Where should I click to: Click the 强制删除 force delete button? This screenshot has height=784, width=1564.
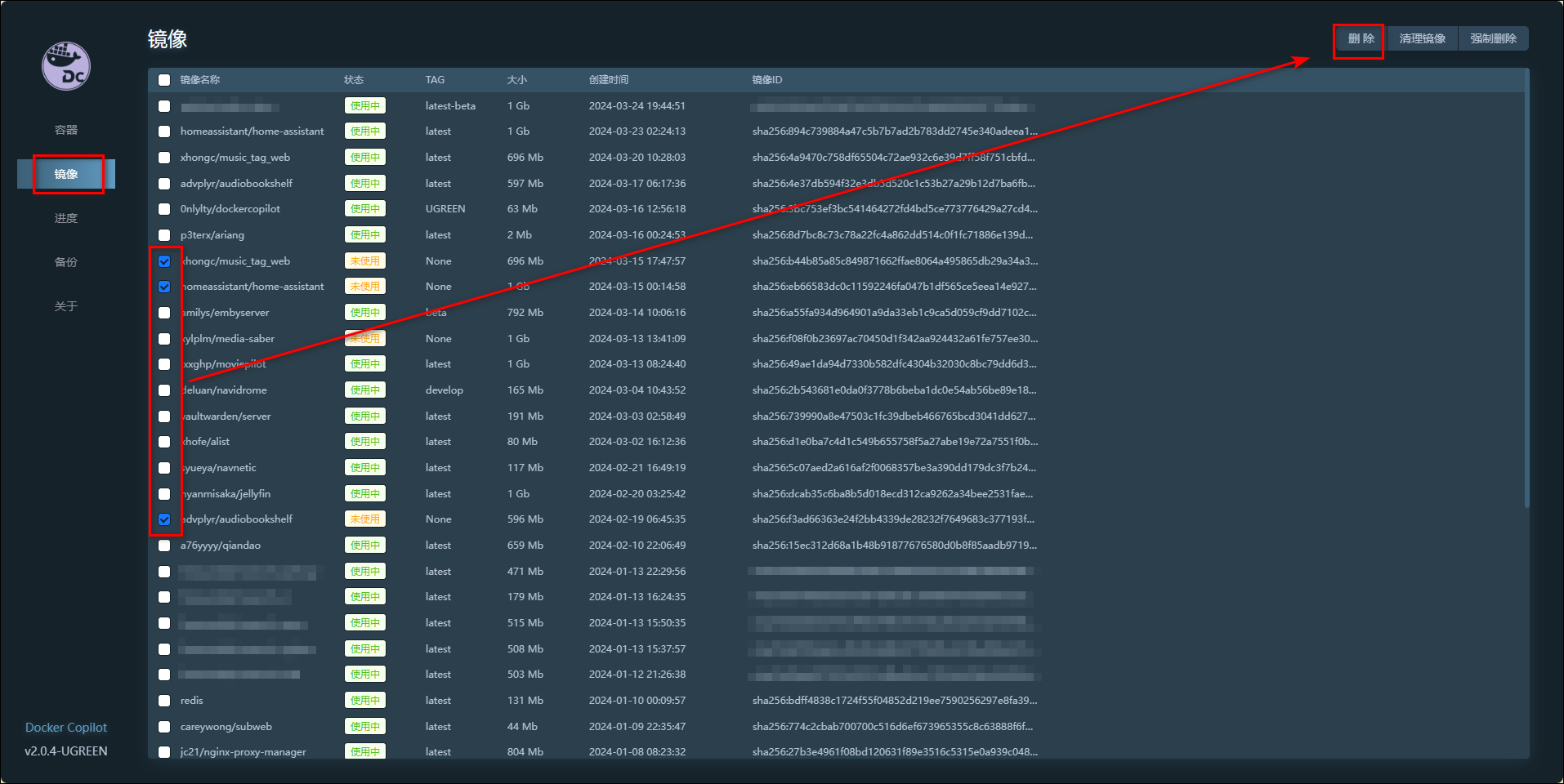(1493, 38)
